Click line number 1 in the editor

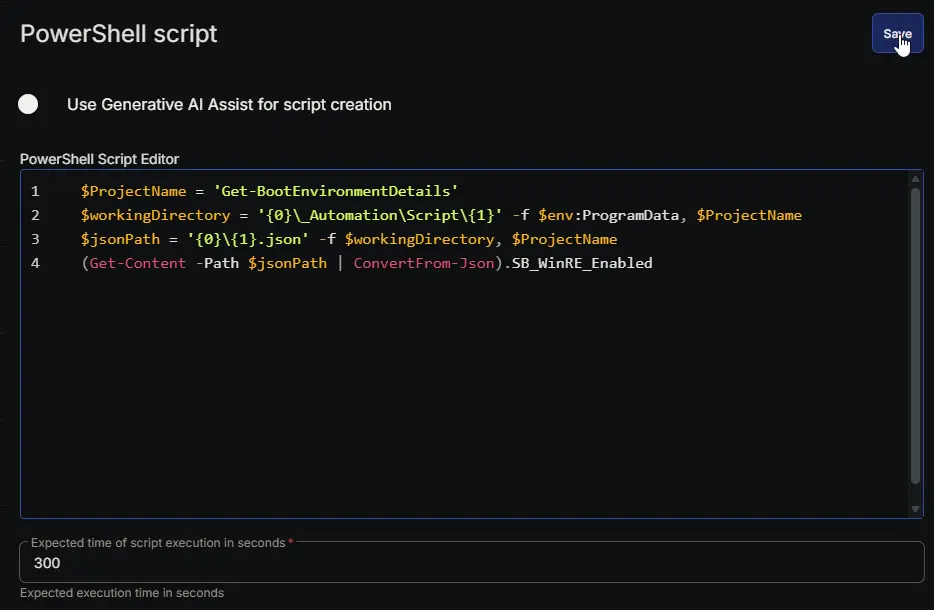click(35, 191)
